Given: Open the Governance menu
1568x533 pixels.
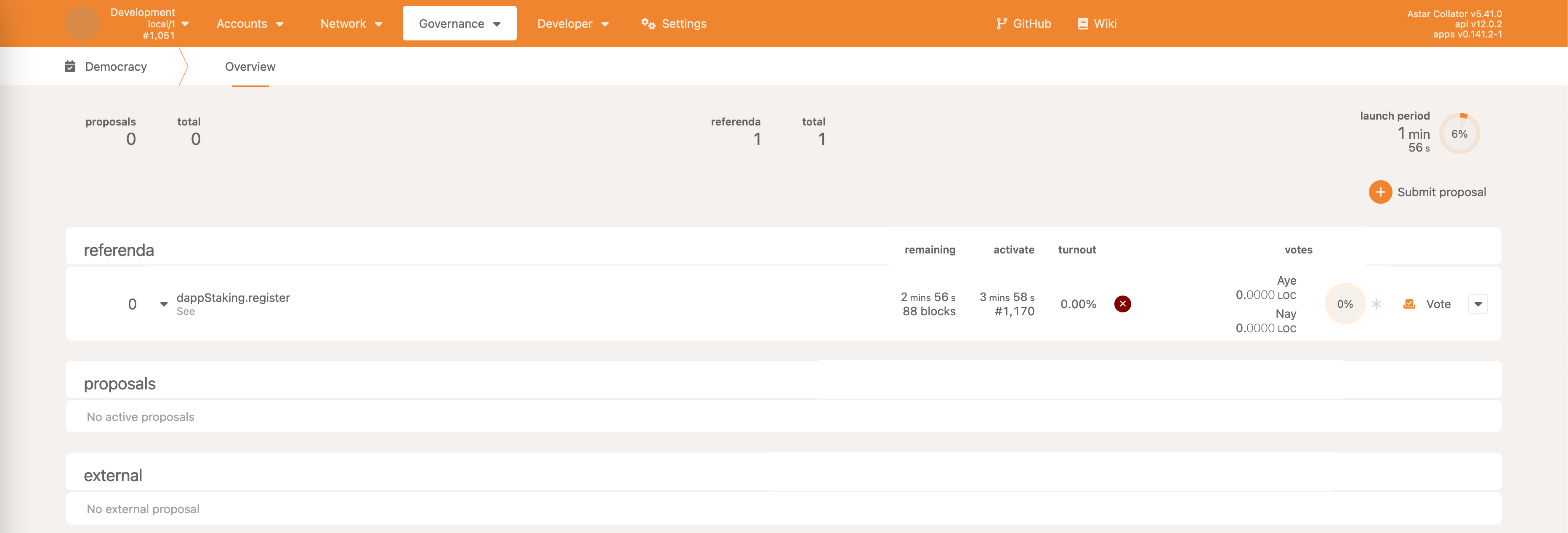Looking at the screenshot, I should point(459,24).
